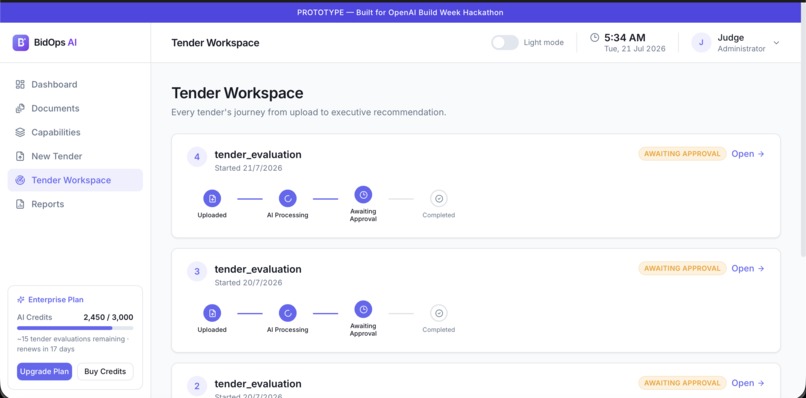Click the Tender Workspace page heading
806x398 pixels.
(x=237, y=93)
